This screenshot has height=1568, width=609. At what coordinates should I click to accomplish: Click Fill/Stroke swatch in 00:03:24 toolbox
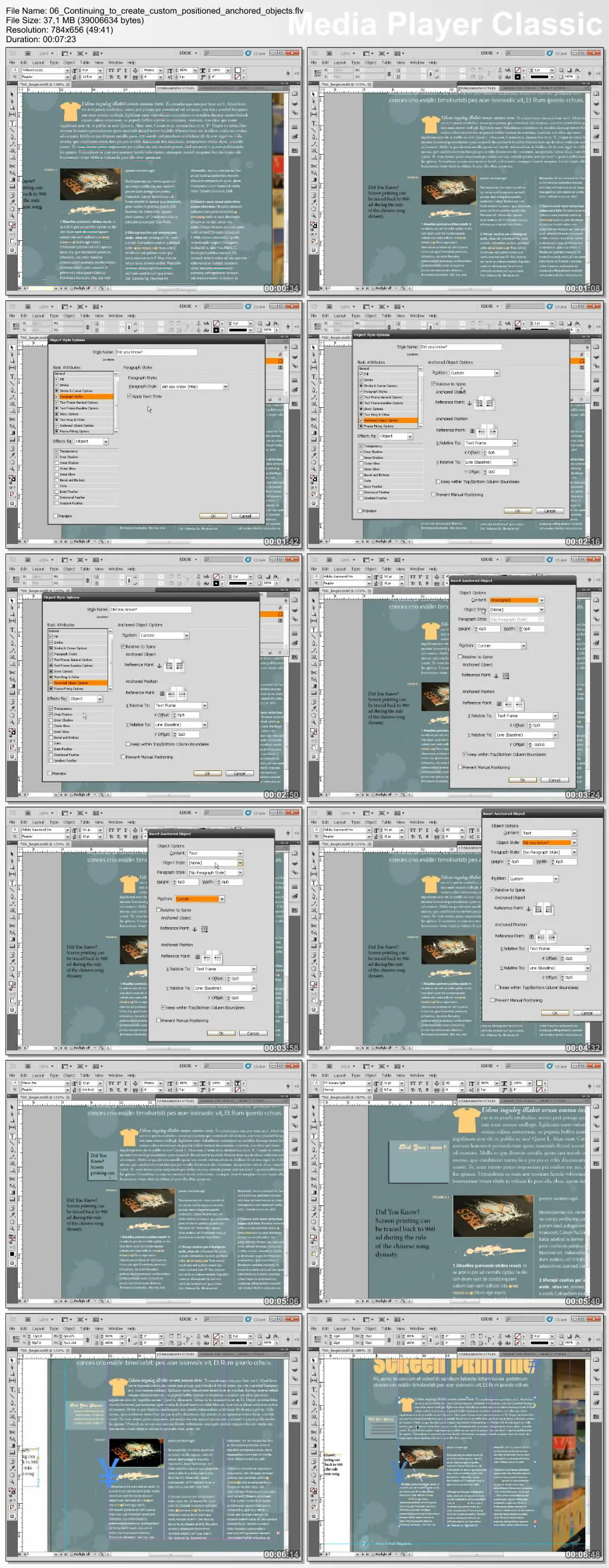point(313,732)
